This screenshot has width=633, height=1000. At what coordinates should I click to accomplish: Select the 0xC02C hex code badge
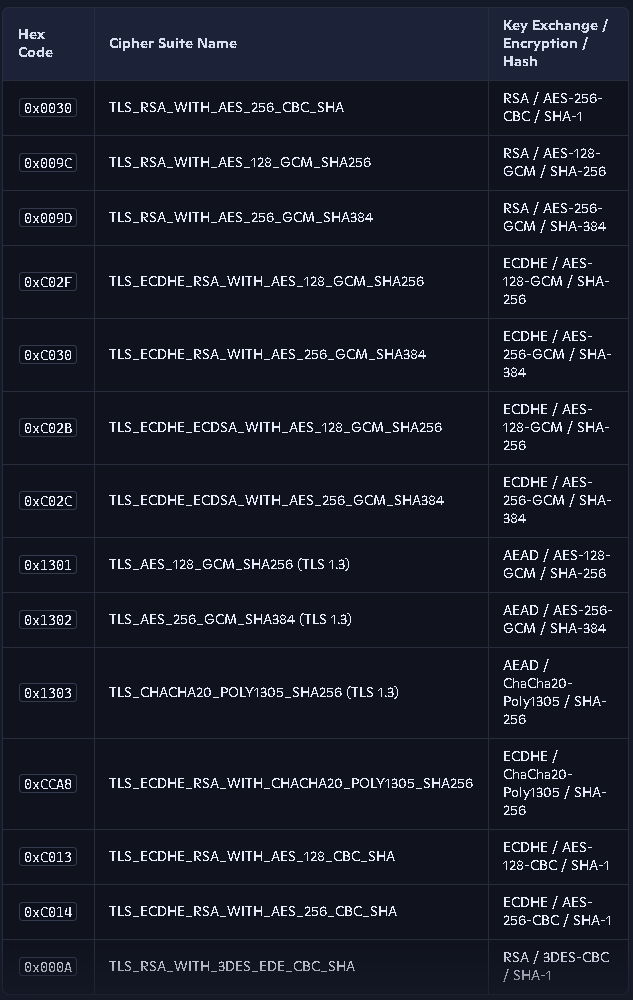pos(48,501)
